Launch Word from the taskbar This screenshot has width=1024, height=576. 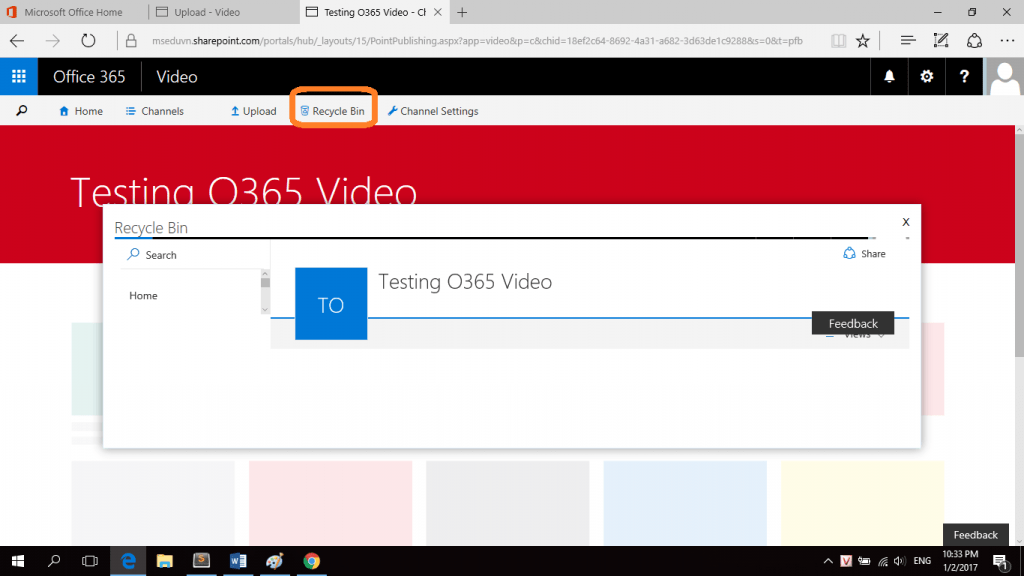point(238,561)
